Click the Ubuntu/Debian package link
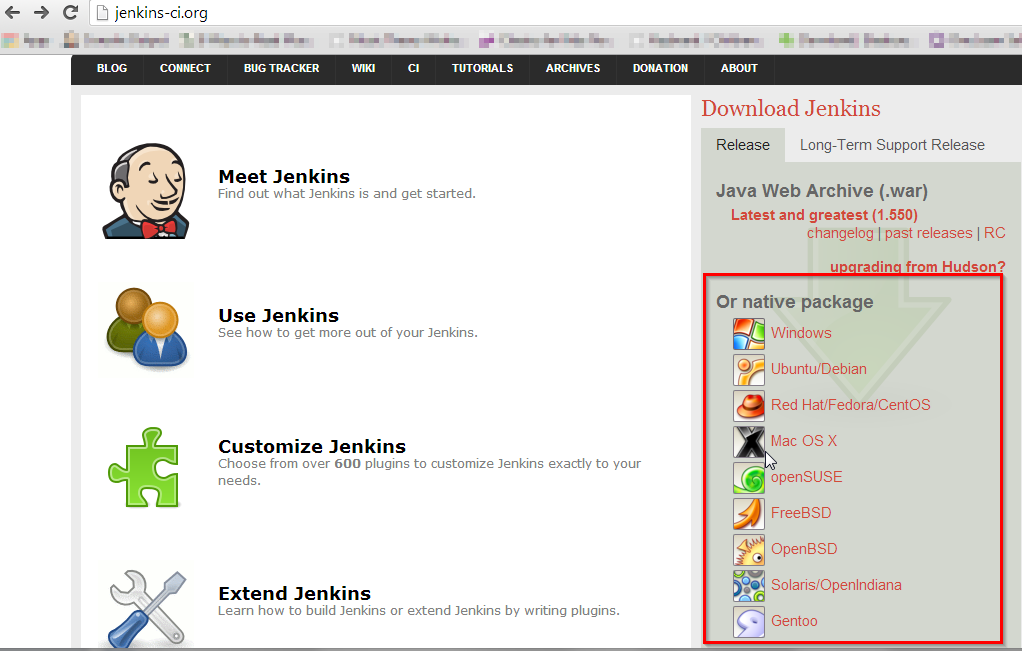 coord(819,369)
